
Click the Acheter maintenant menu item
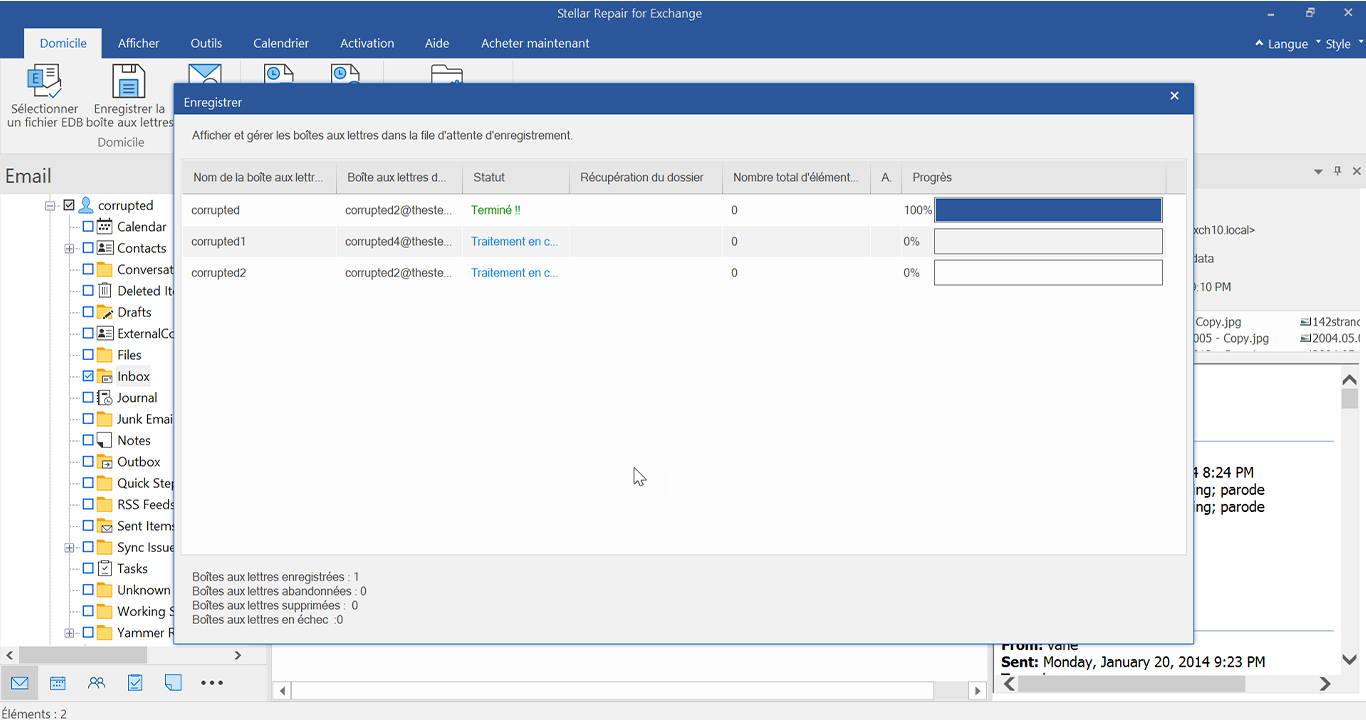coord(535,43)
